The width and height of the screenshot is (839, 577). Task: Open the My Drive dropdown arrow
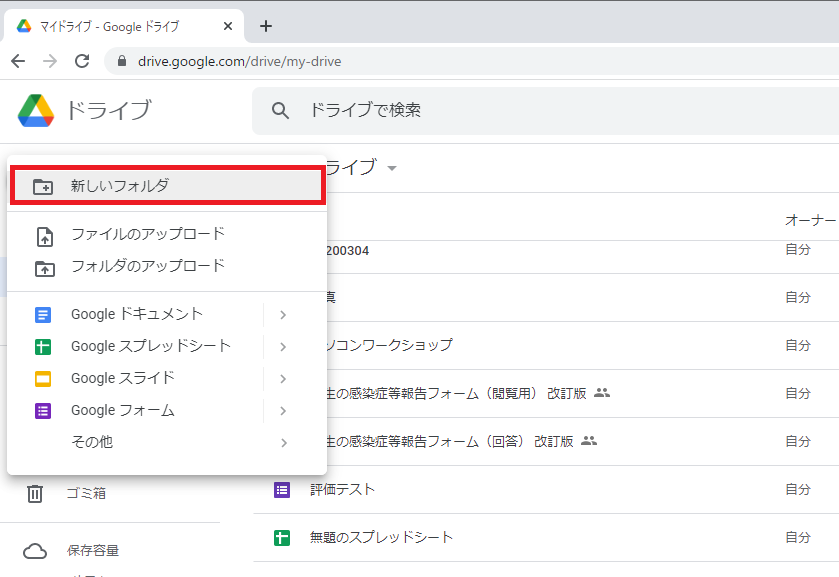392,168
